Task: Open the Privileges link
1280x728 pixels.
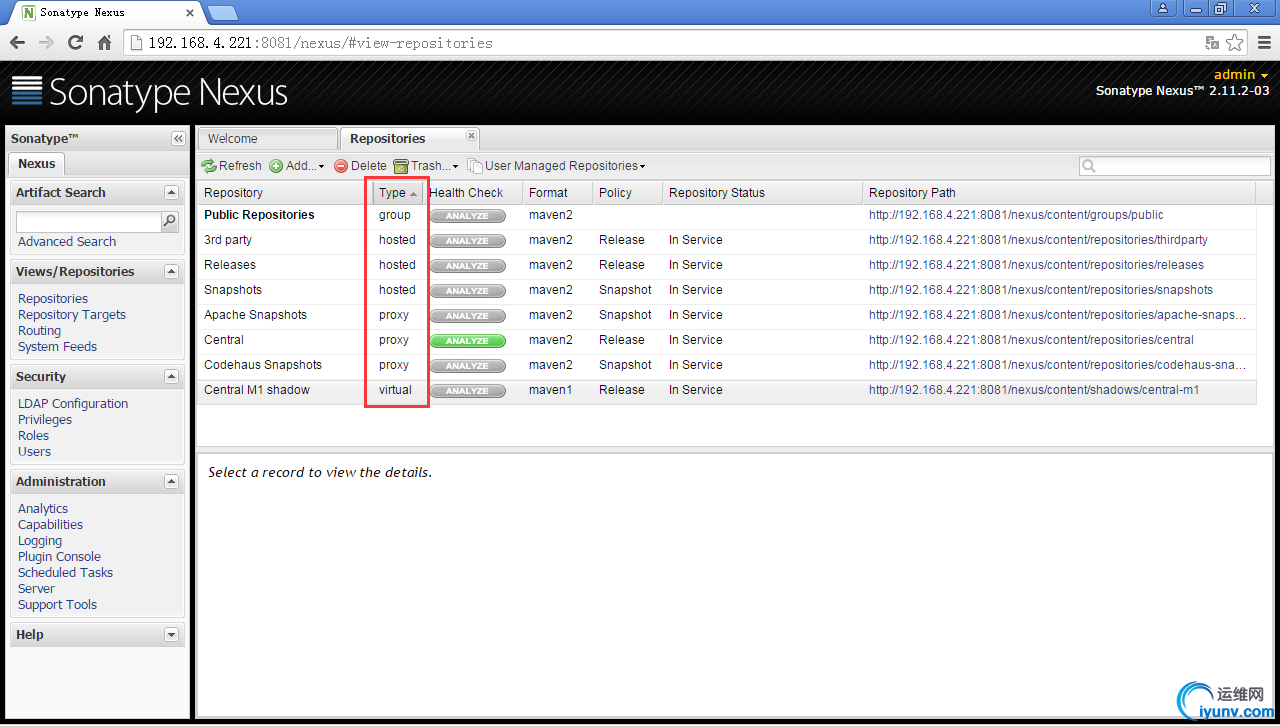Action: click(x=45, y=420)
